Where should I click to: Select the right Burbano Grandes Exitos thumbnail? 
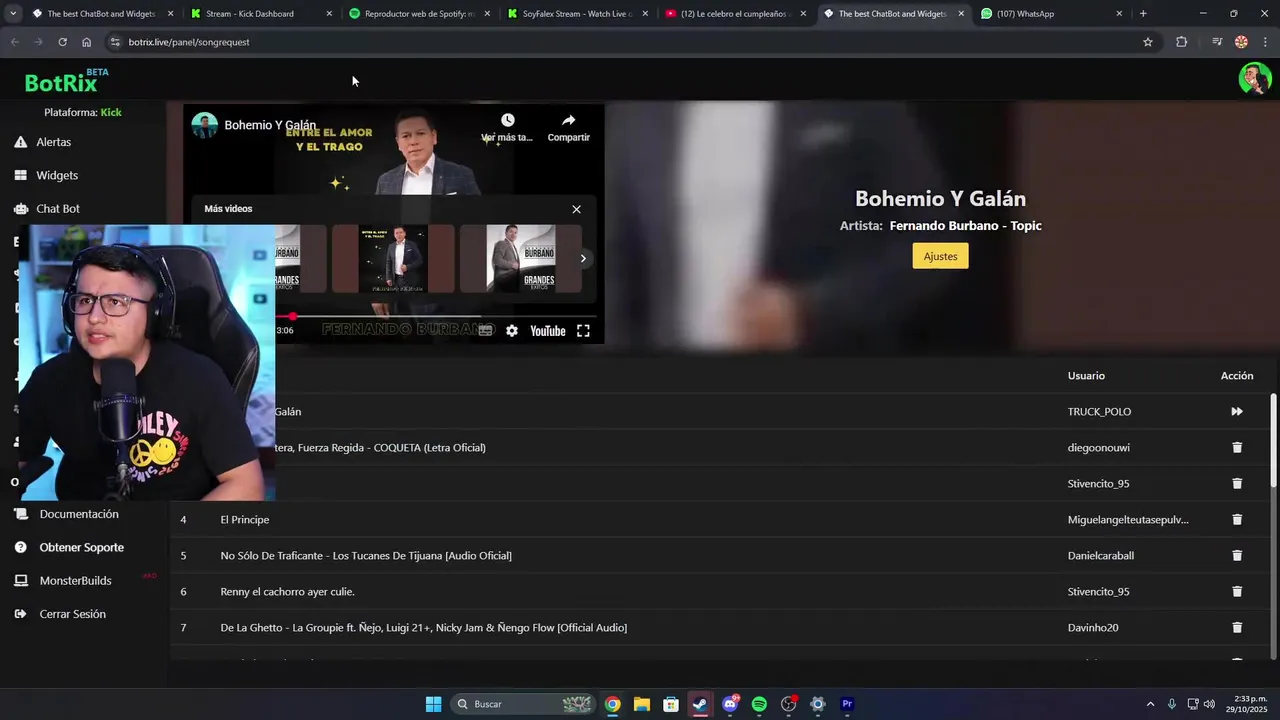[x=520, y=258]
